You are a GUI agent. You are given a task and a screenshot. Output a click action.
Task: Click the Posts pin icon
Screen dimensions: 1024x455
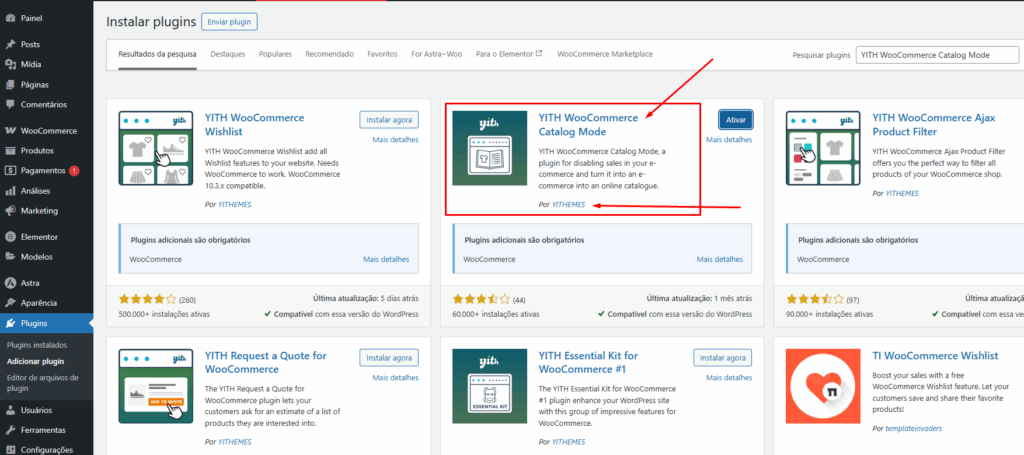[10, 44]
